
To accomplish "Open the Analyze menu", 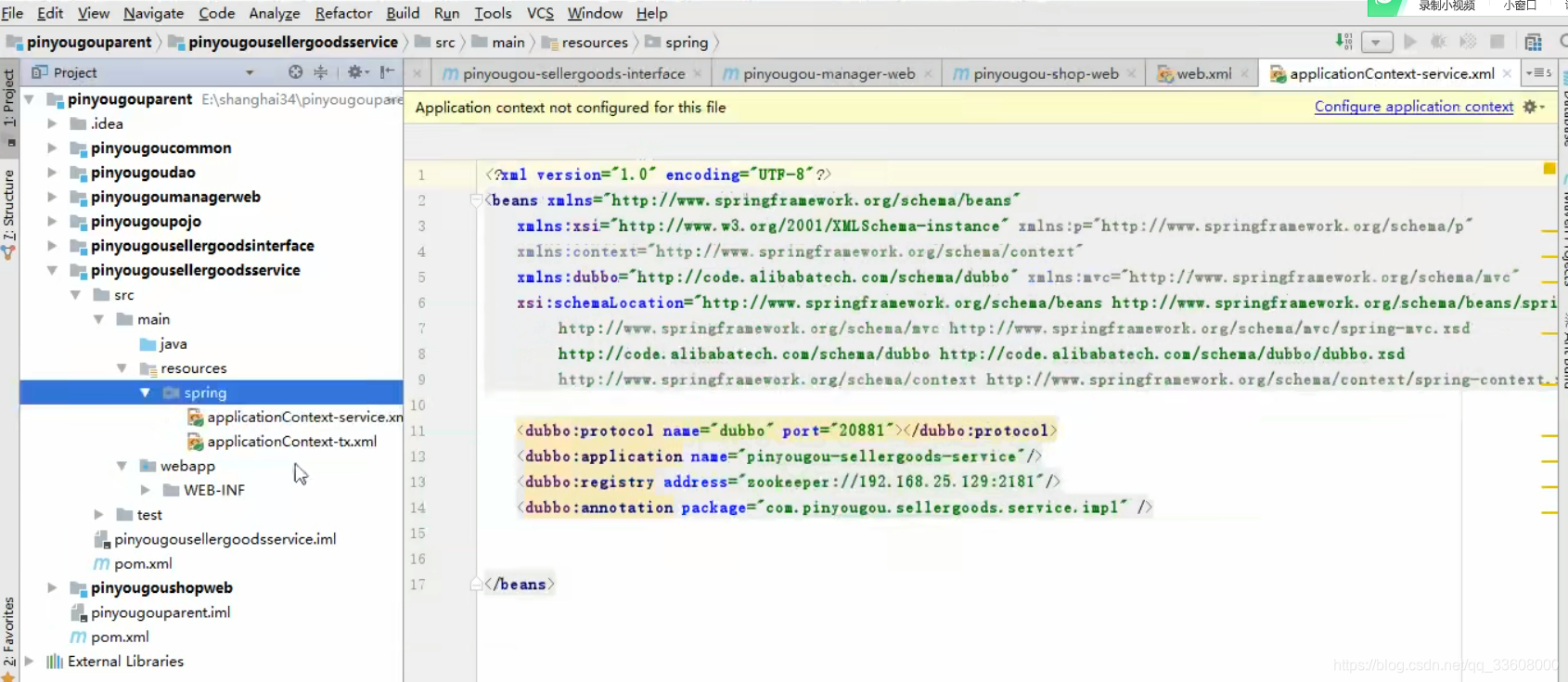I will [x=275, y=13].
